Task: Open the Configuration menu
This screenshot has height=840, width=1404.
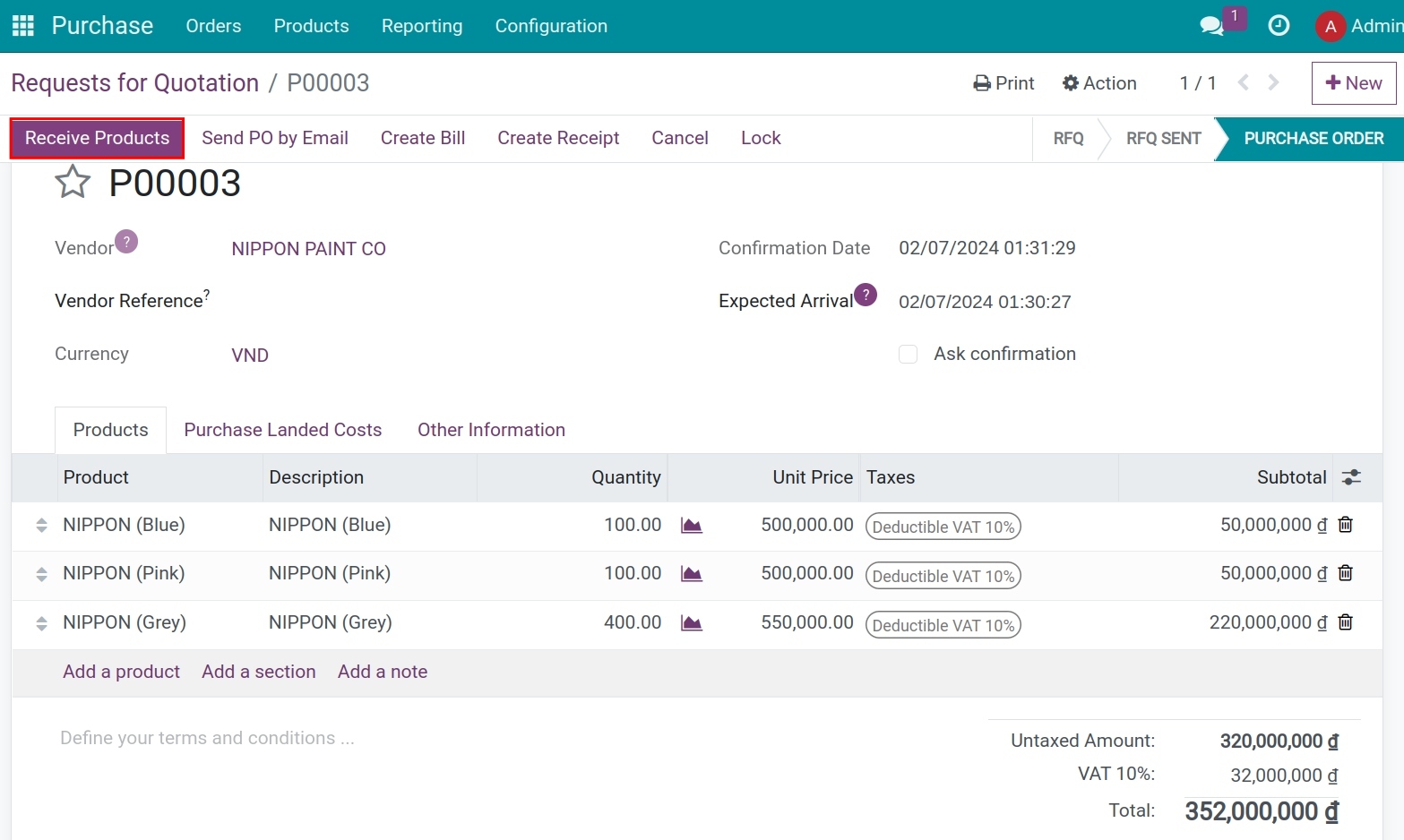Action: pos(550,26)
